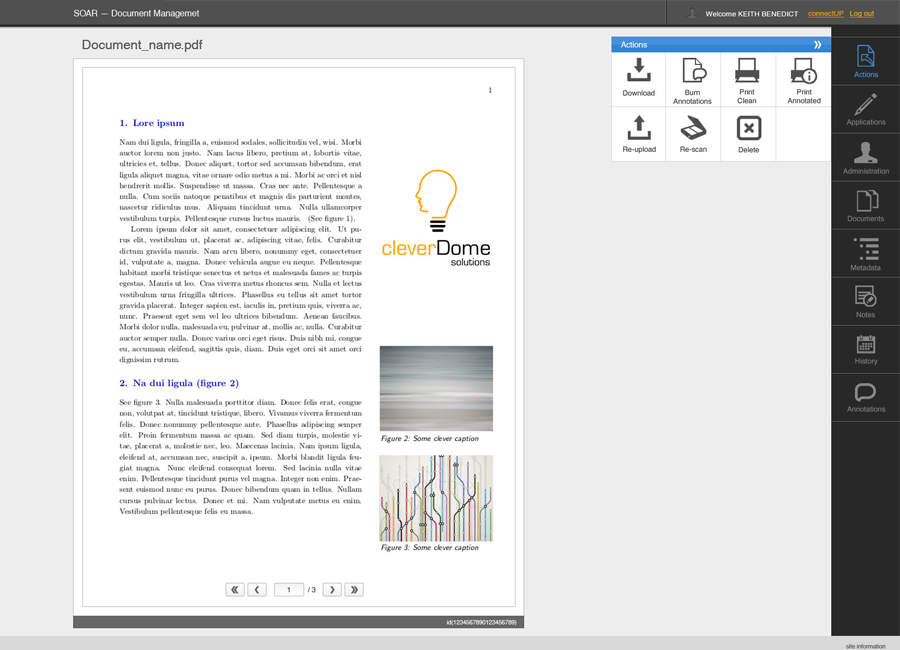
Task: Open the Administration sidebar section
Action: click(x=865, y=157)
